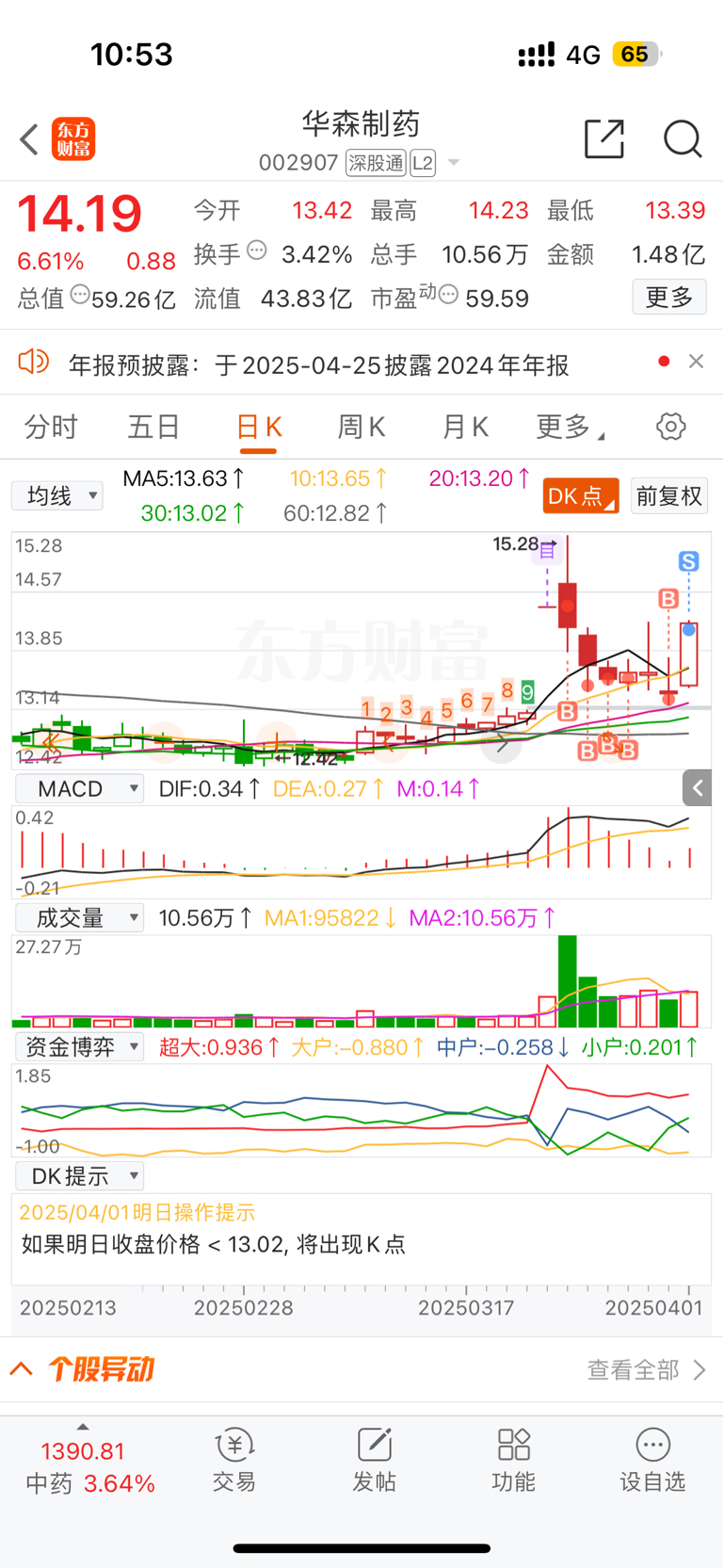
Task: Tap the 20250317 date axis label
Action: [466, 1308]
